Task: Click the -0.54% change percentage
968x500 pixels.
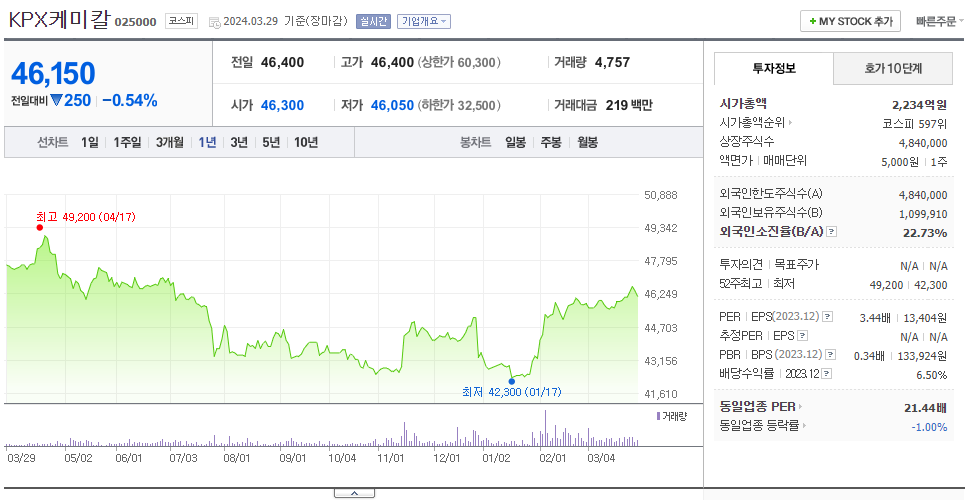Action: click(130, 101)
